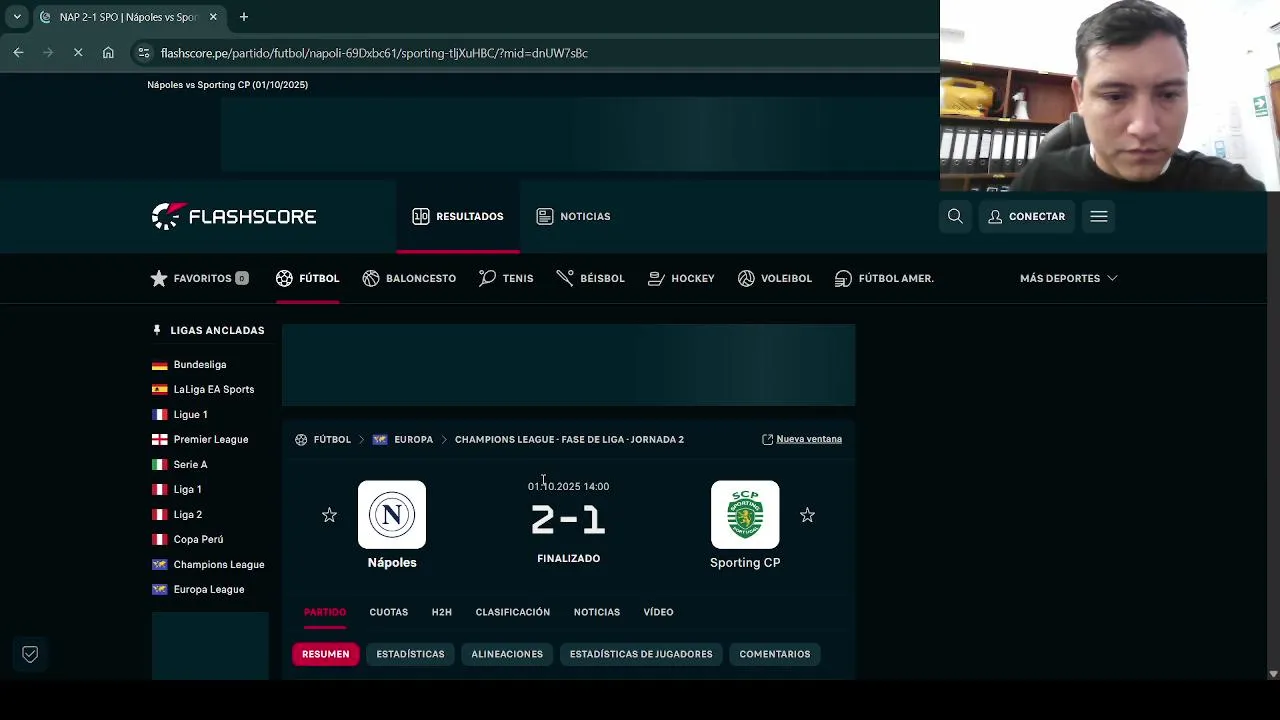
Task: Open site information icon in address bar
Action: click(x=144, y=53)
